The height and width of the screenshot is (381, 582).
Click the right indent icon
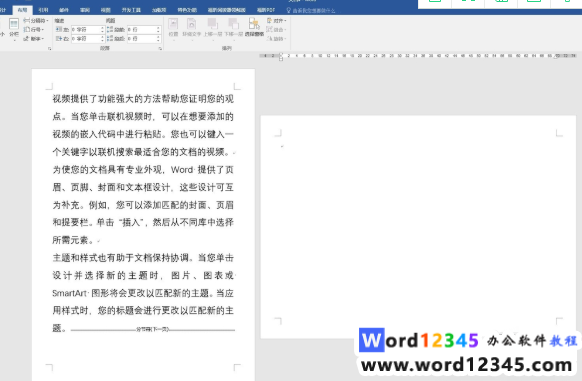click(x=59, y=38)
